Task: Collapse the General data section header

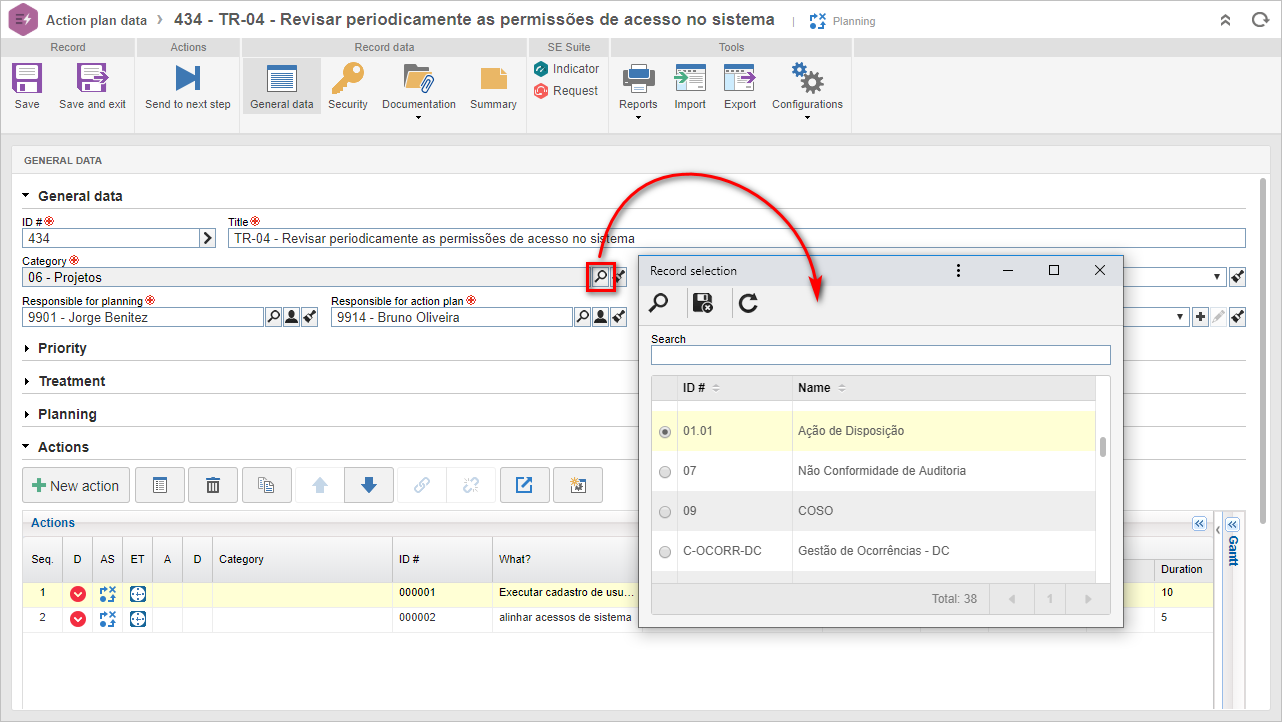Action: coord(72,196)
